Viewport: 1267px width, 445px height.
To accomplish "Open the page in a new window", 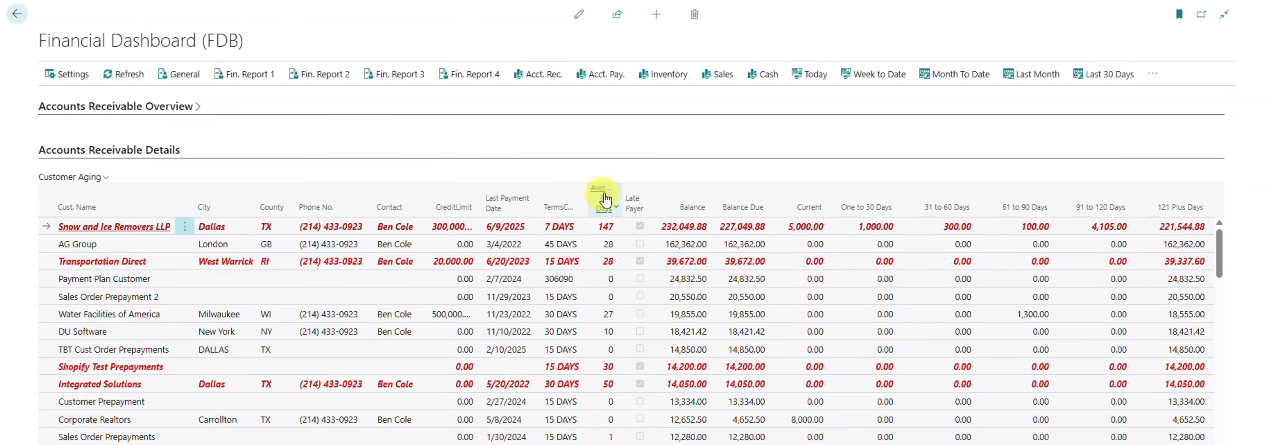I will [x=1201, y=14].
